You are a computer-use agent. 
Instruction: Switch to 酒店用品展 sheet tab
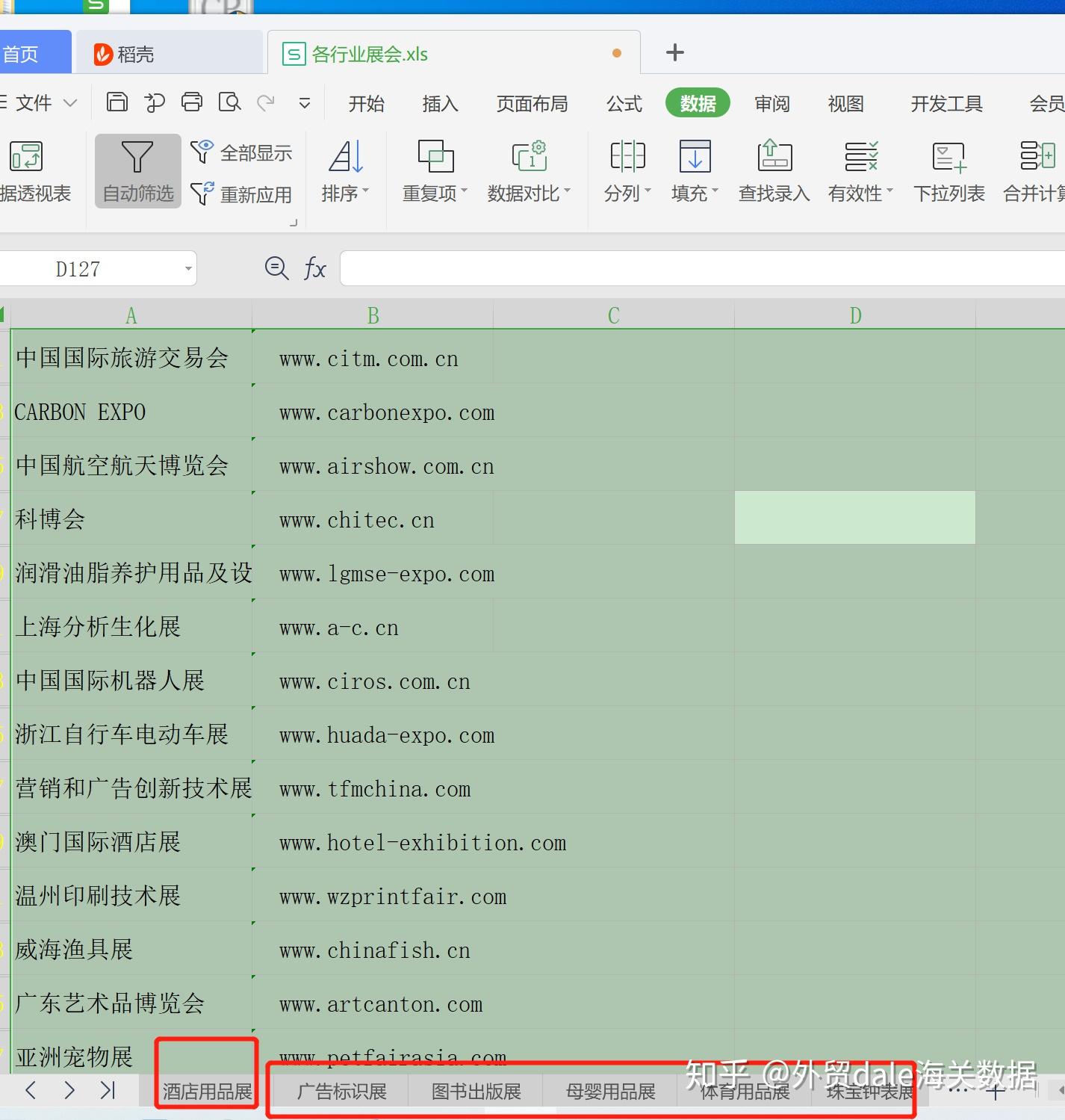[207, 1092]
